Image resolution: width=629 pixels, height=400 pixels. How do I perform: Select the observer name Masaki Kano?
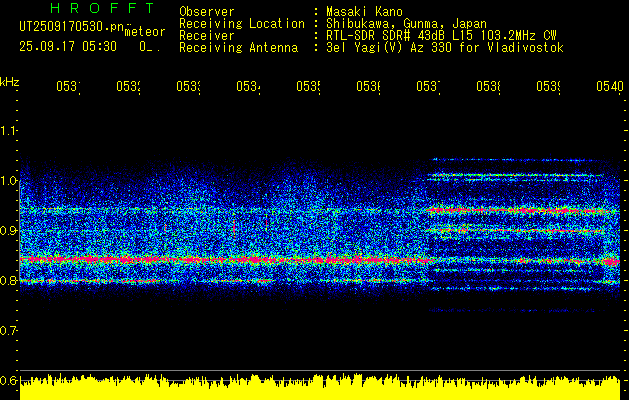coord(364,12)
